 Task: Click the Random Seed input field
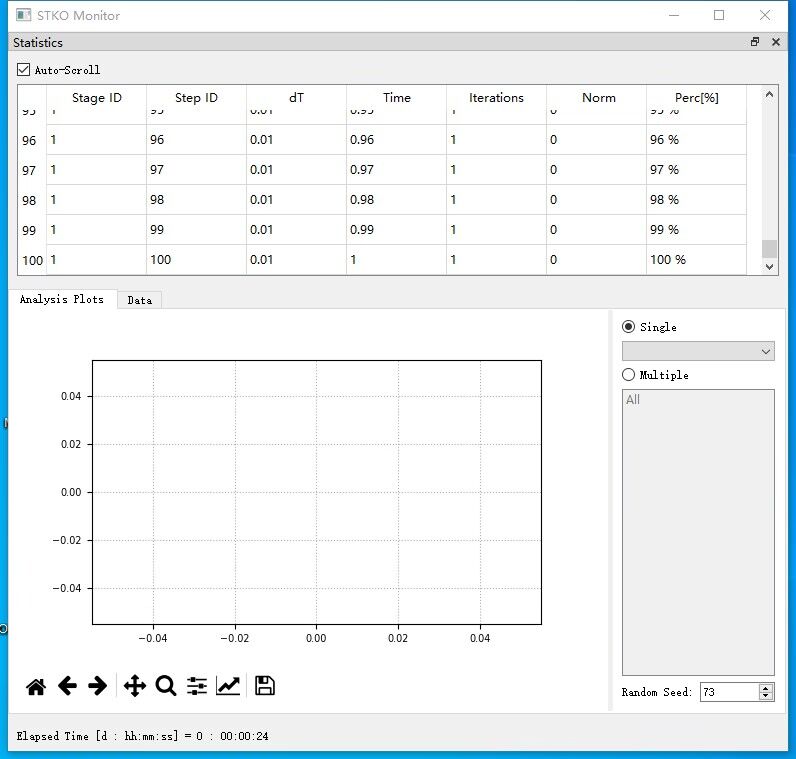(729, 692)
